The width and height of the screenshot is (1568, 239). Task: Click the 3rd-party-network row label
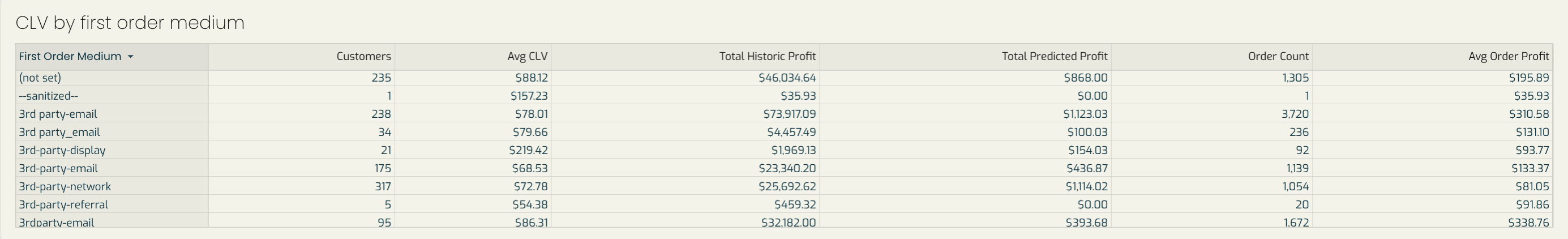tap(65, 186)
